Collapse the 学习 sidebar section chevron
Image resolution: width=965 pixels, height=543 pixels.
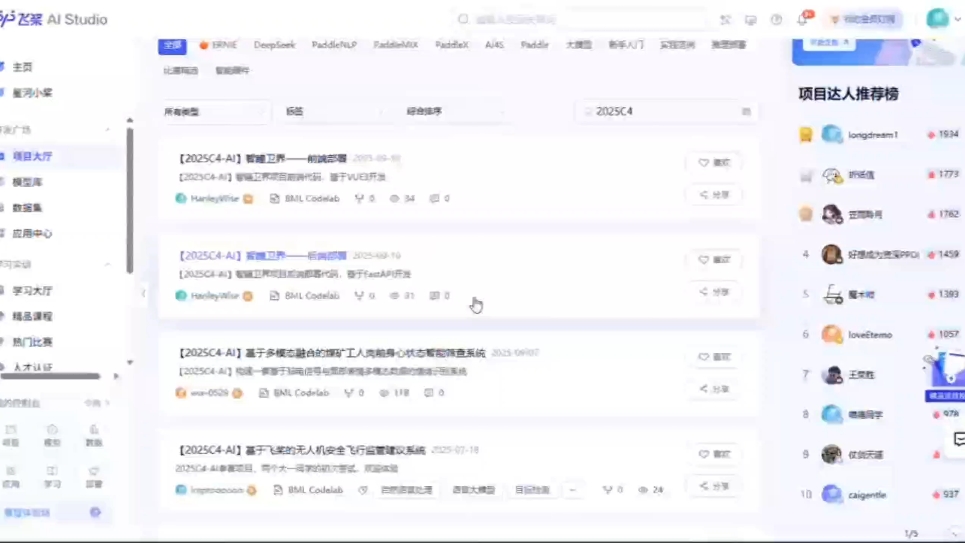[107, 265]
